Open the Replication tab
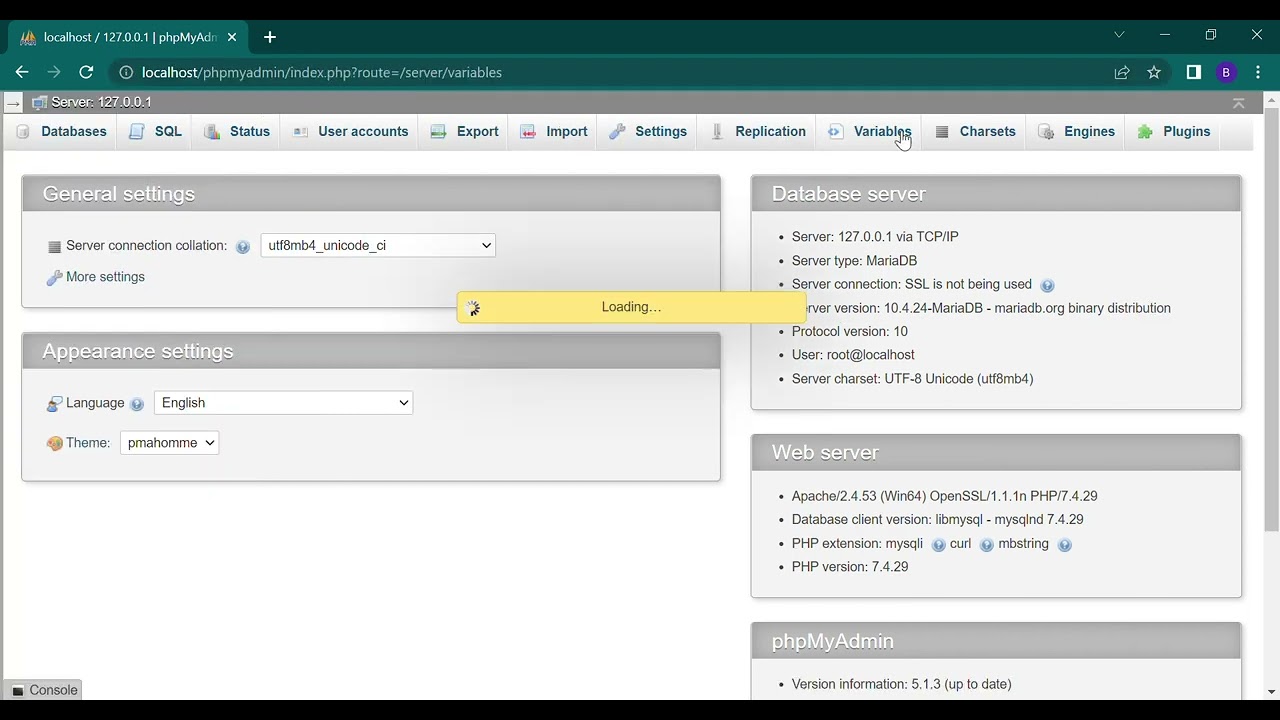 tap(758, 132)
